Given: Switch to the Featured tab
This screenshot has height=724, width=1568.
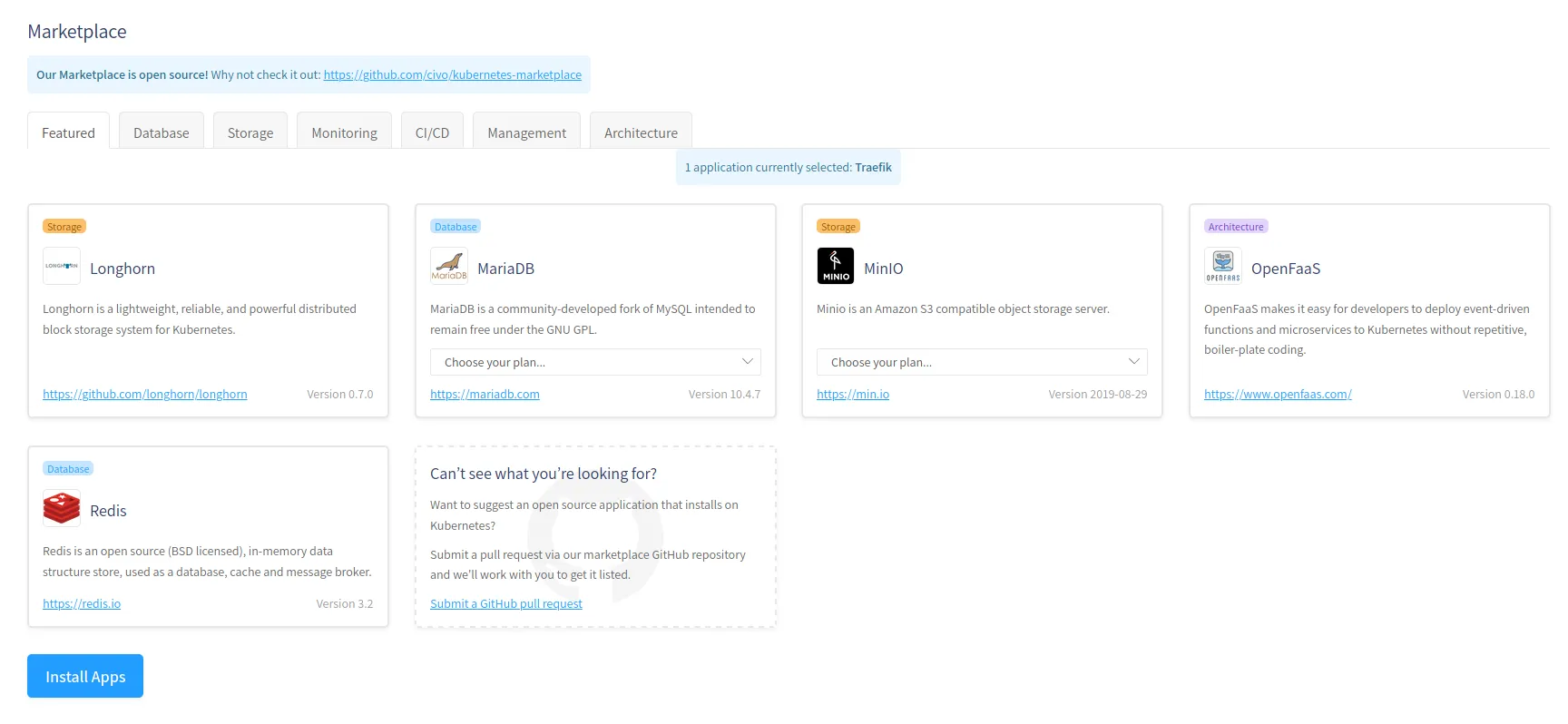Looking at the screenshot, I should click(68, 132).
